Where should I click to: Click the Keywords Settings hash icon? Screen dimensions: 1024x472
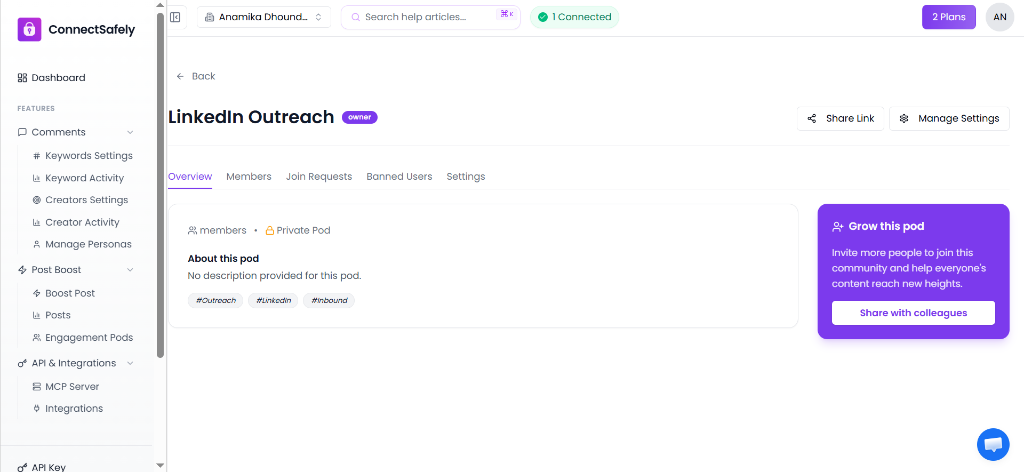pyautogui.click(x=37, y=156)
